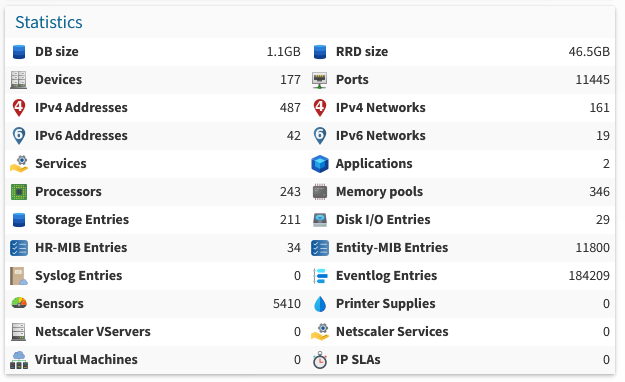This screenshot has height=382, width=625.
Task: Click the Virtual Machines cloud icon
Action: (x=19, y=360)
